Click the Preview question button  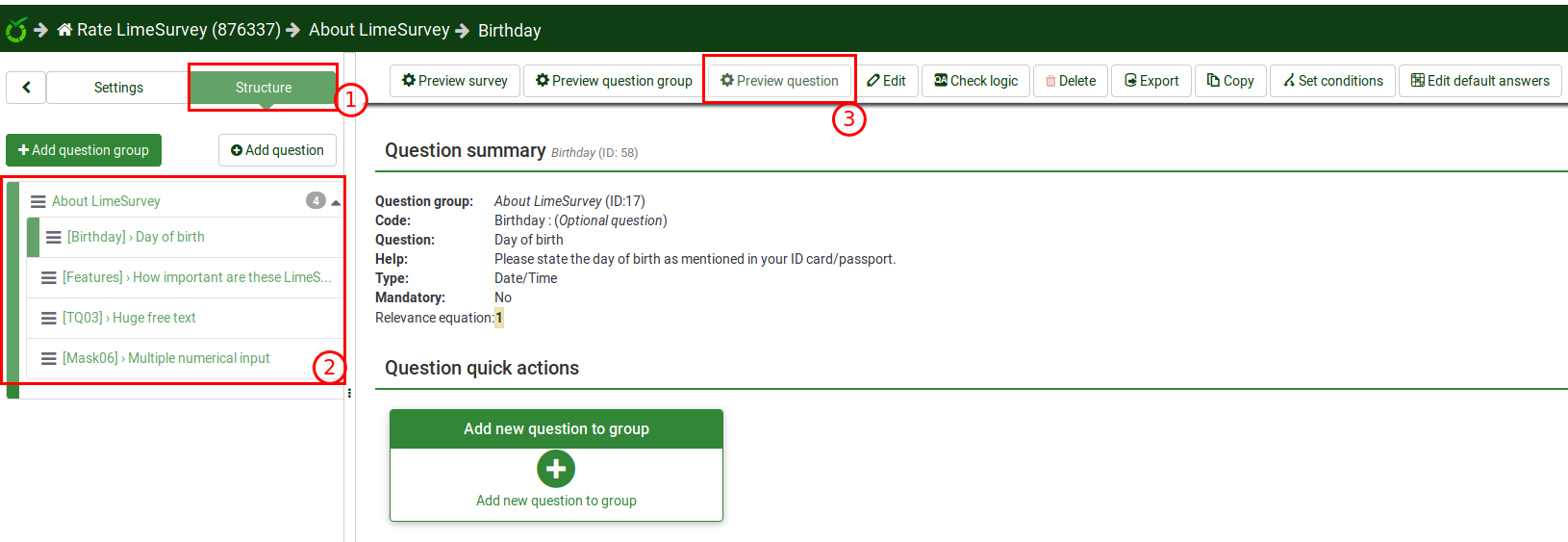pos(779,81)
